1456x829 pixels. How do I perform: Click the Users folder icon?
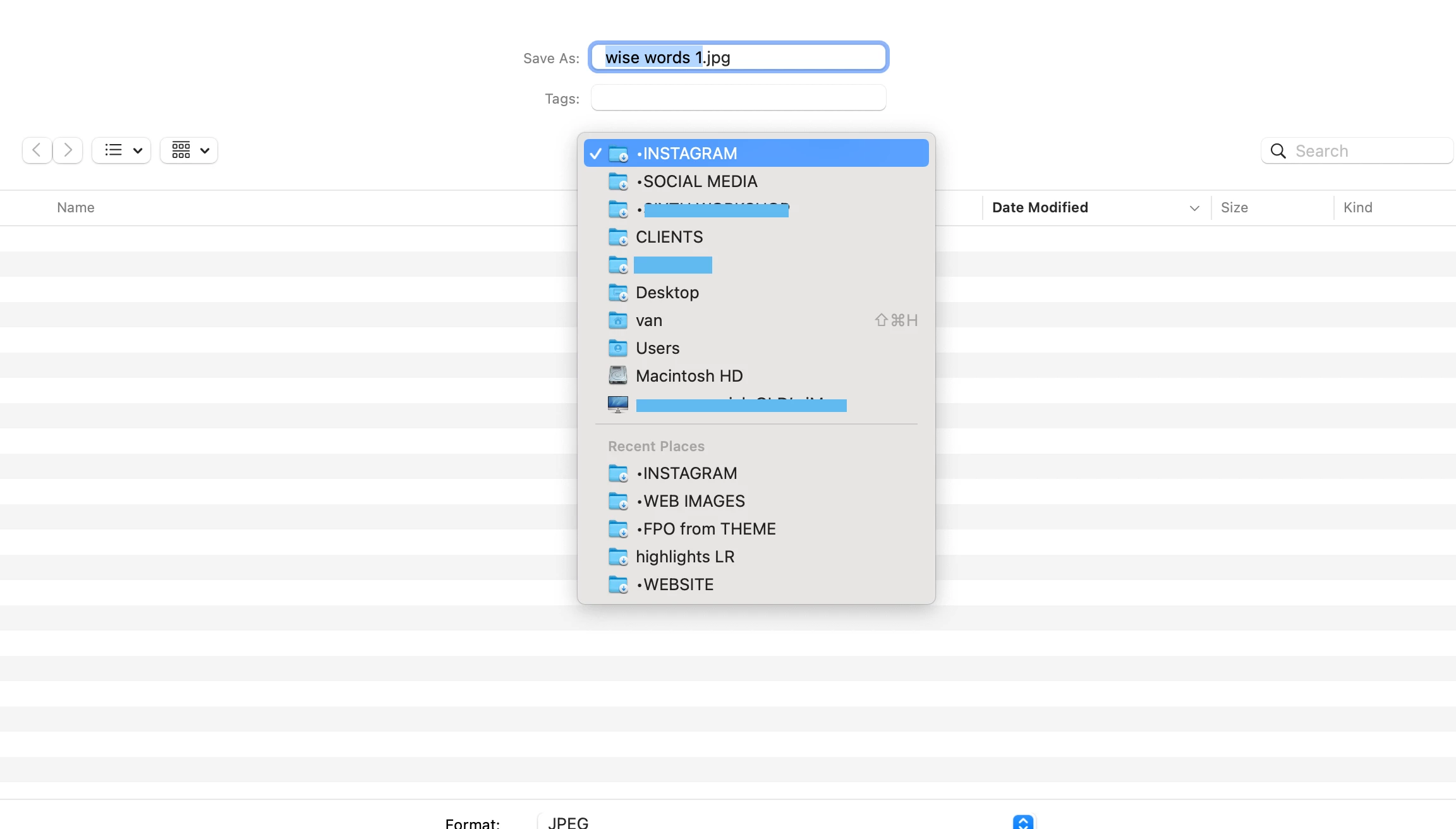coord(617,348)
